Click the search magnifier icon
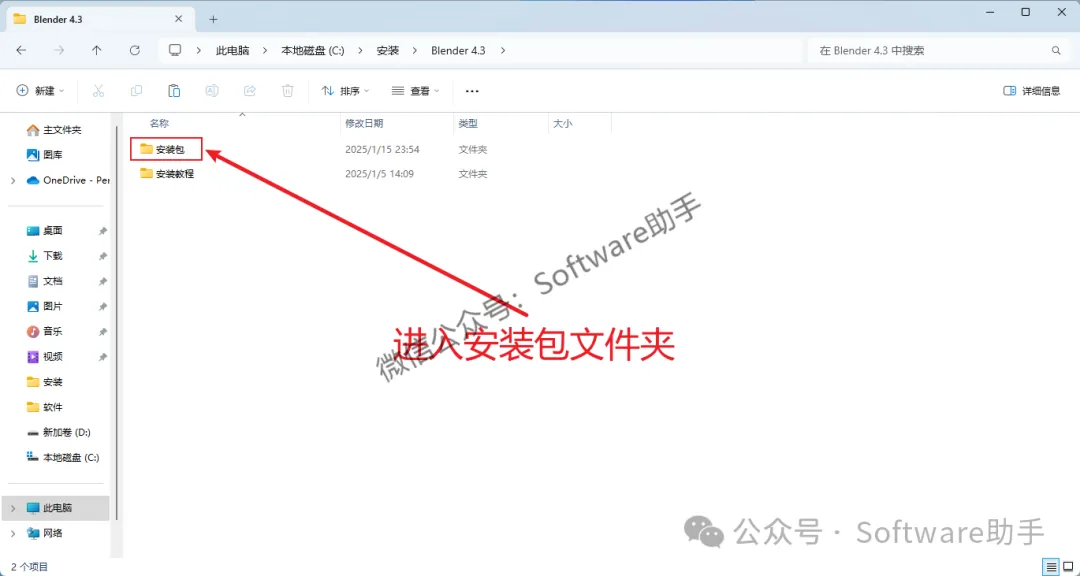Viewport: 1080px width, 576px height. [x=1055, y=50]
